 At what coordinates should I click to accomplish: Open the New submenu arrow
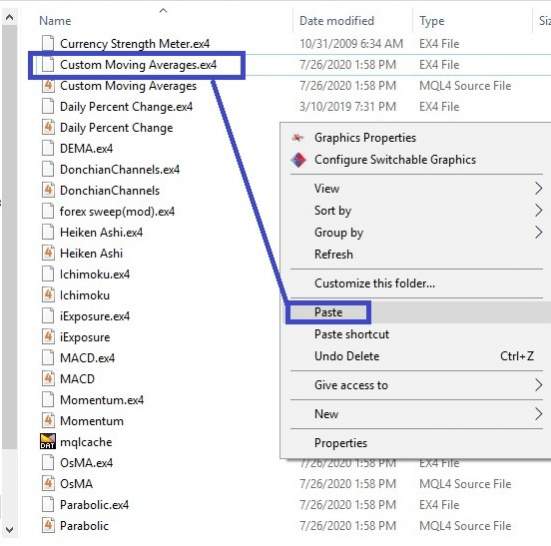tap(538, 414)
